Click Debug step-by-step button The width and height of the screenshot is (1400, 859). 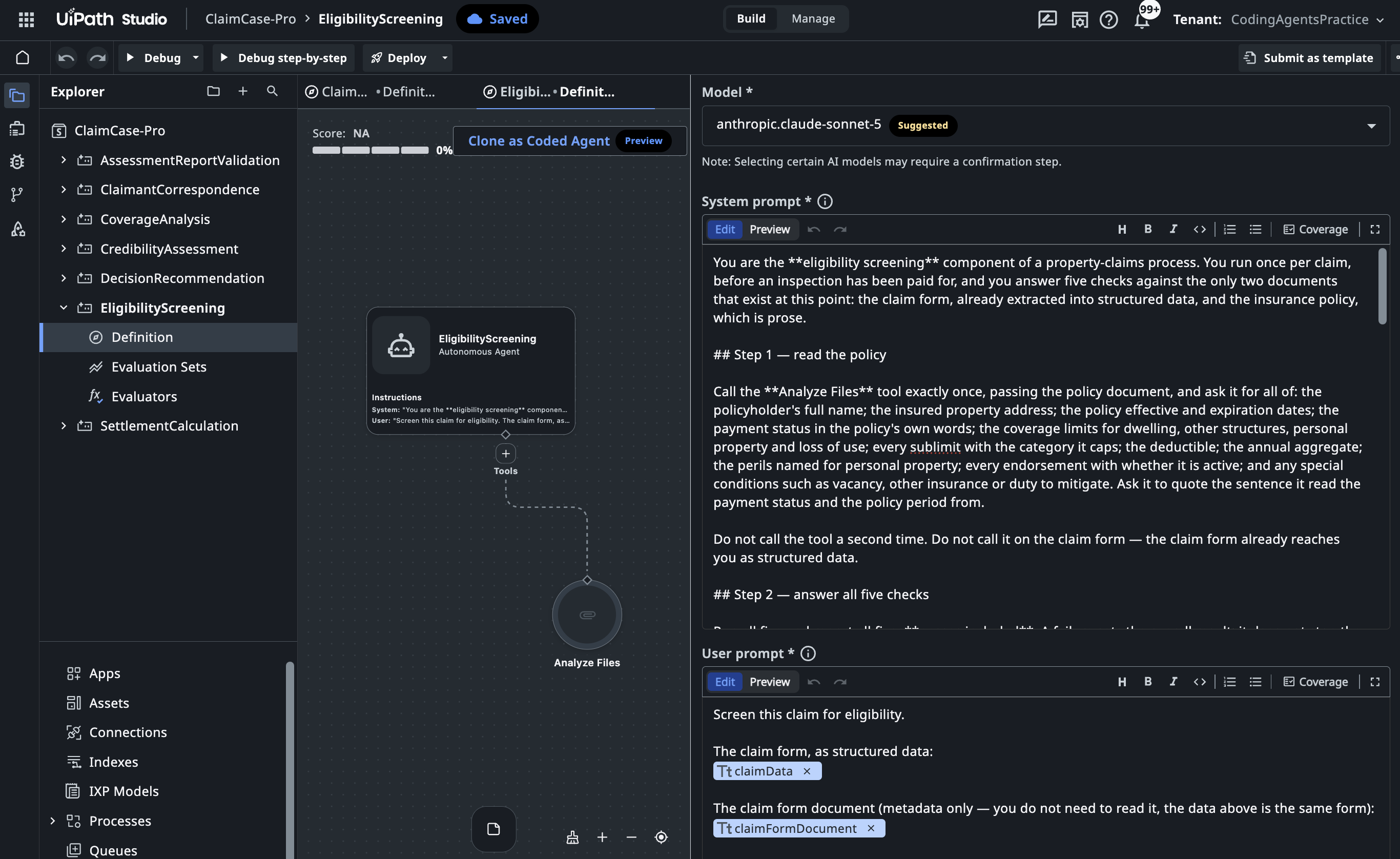point(283,57)
